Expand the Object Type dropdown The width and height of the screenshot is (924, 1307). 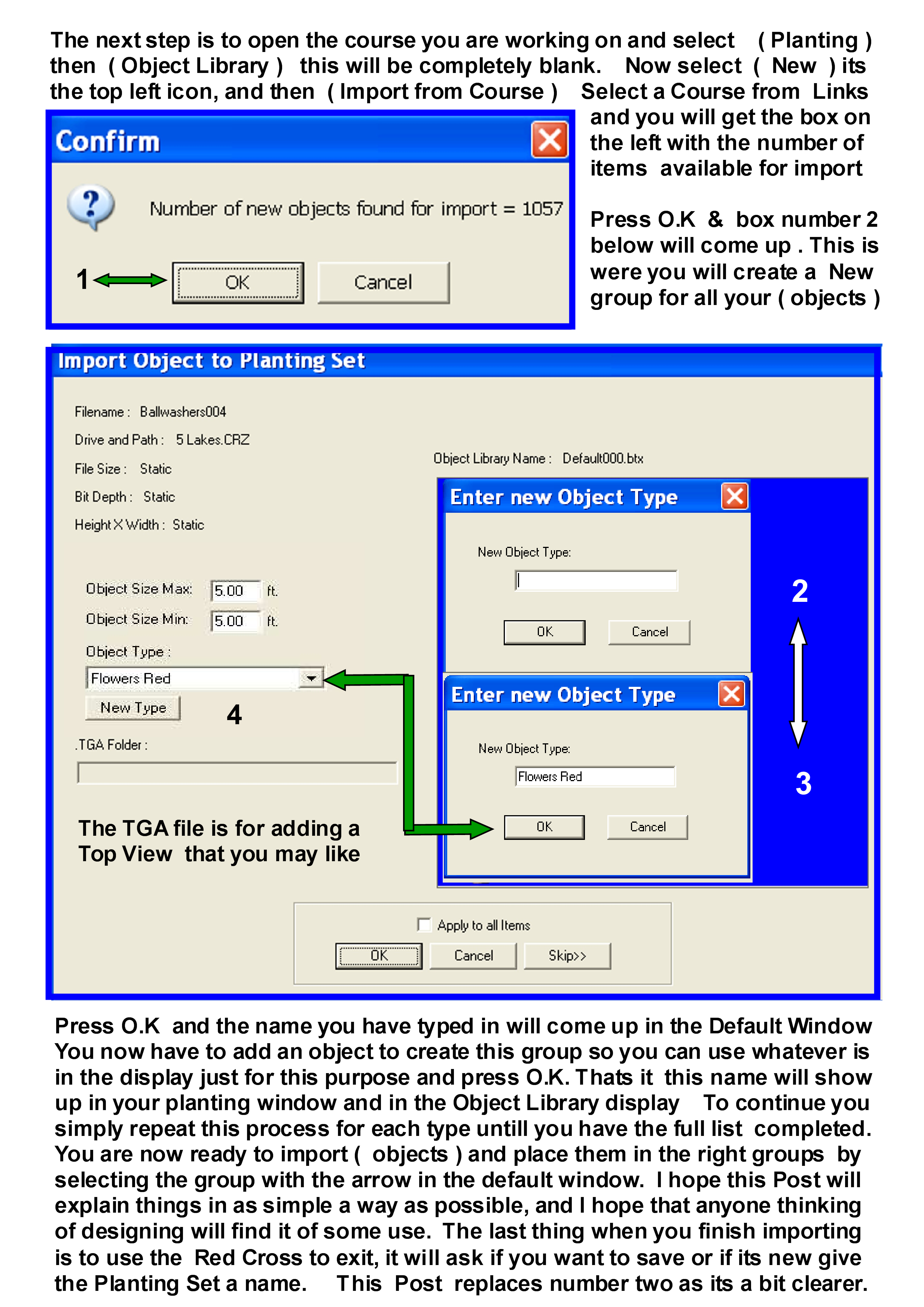tap(316, 680)
